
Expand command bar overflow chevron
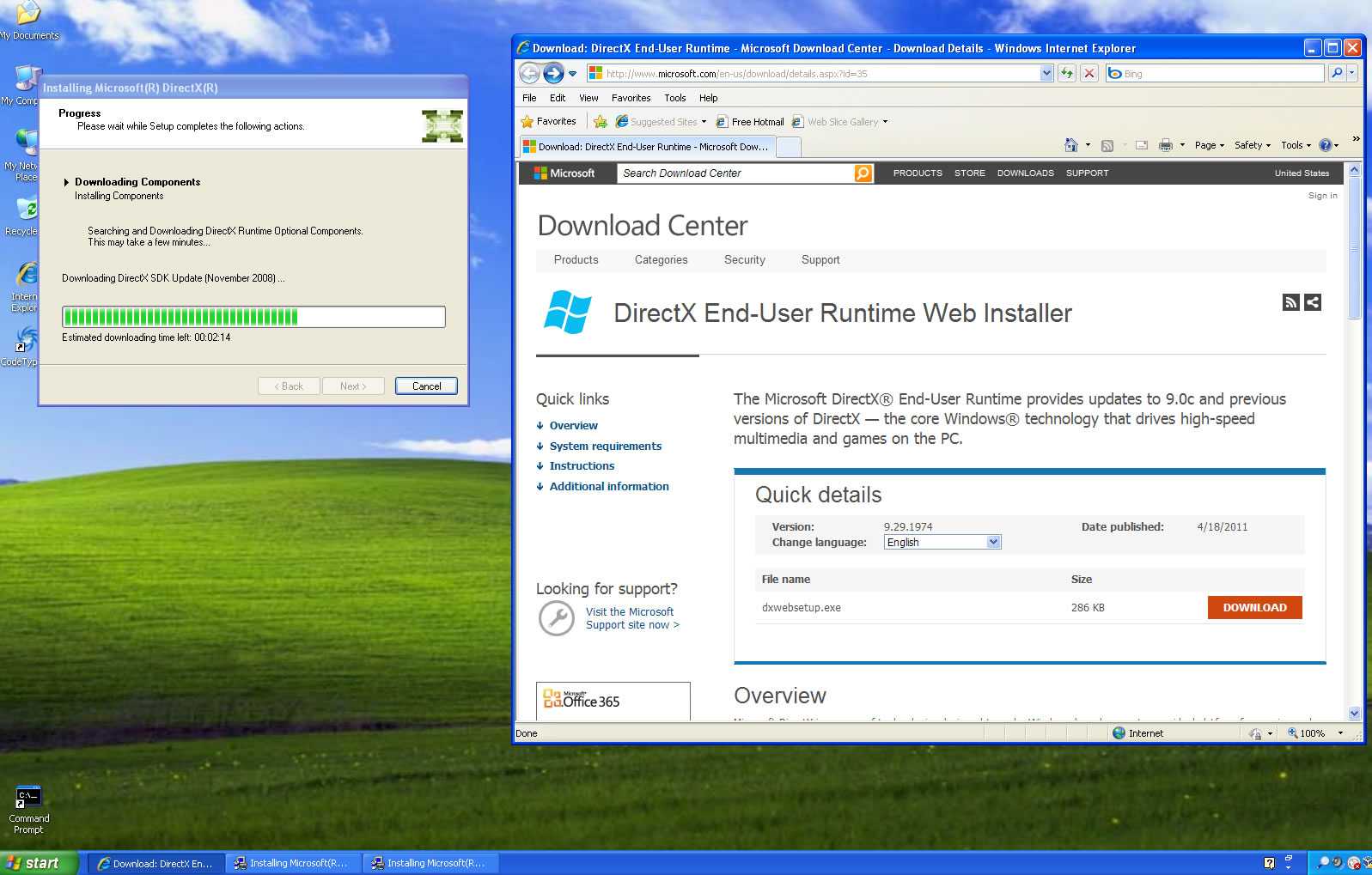pyautogui.click(x=1356, y=138)
